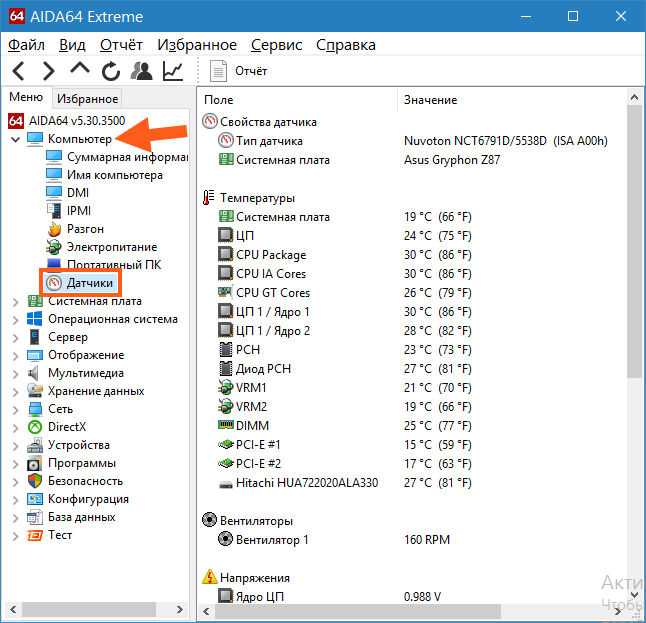Click the Отчёт report document icon

[218, 71]
